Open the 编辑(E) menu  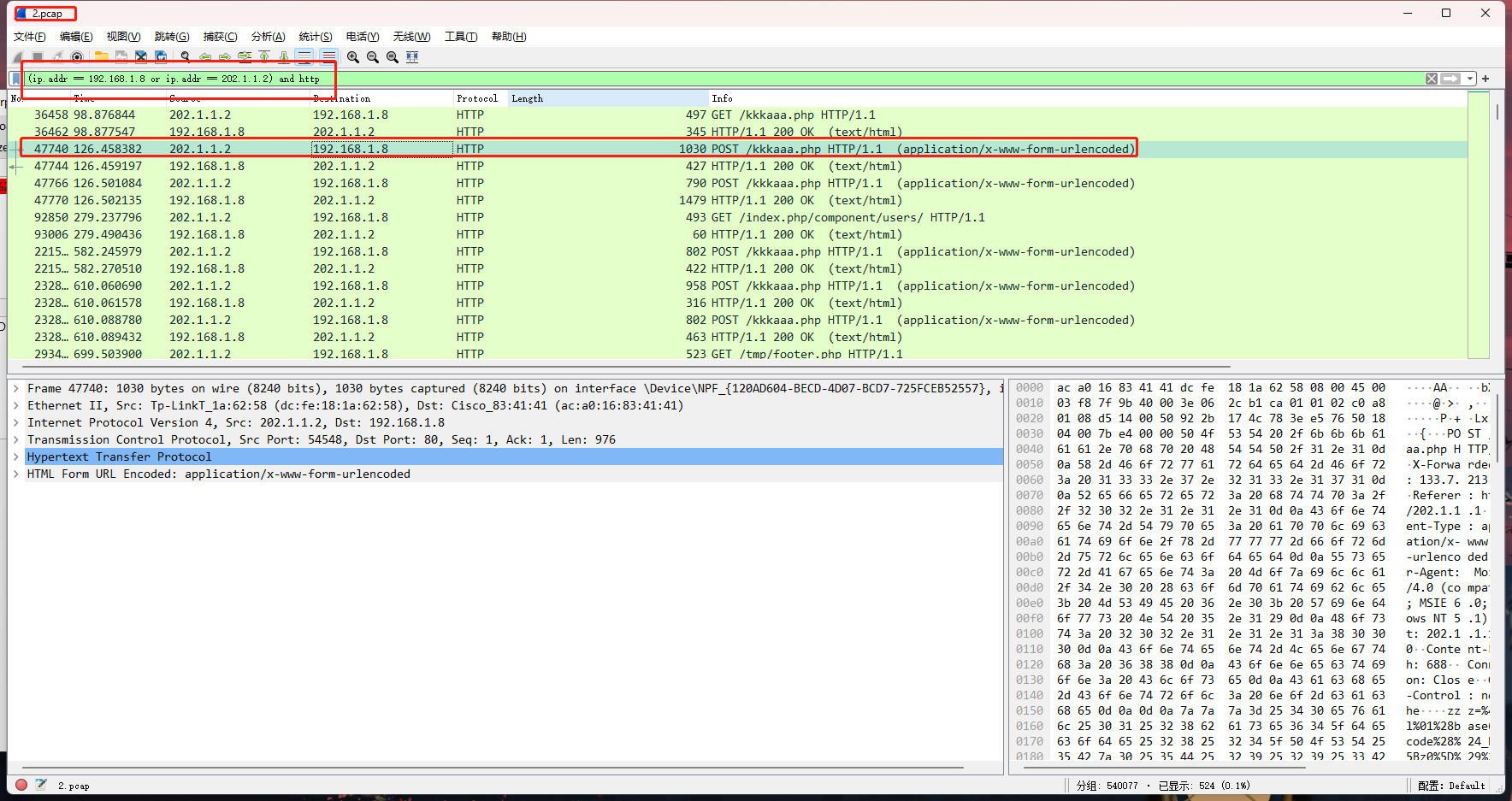tap(76, 37)
